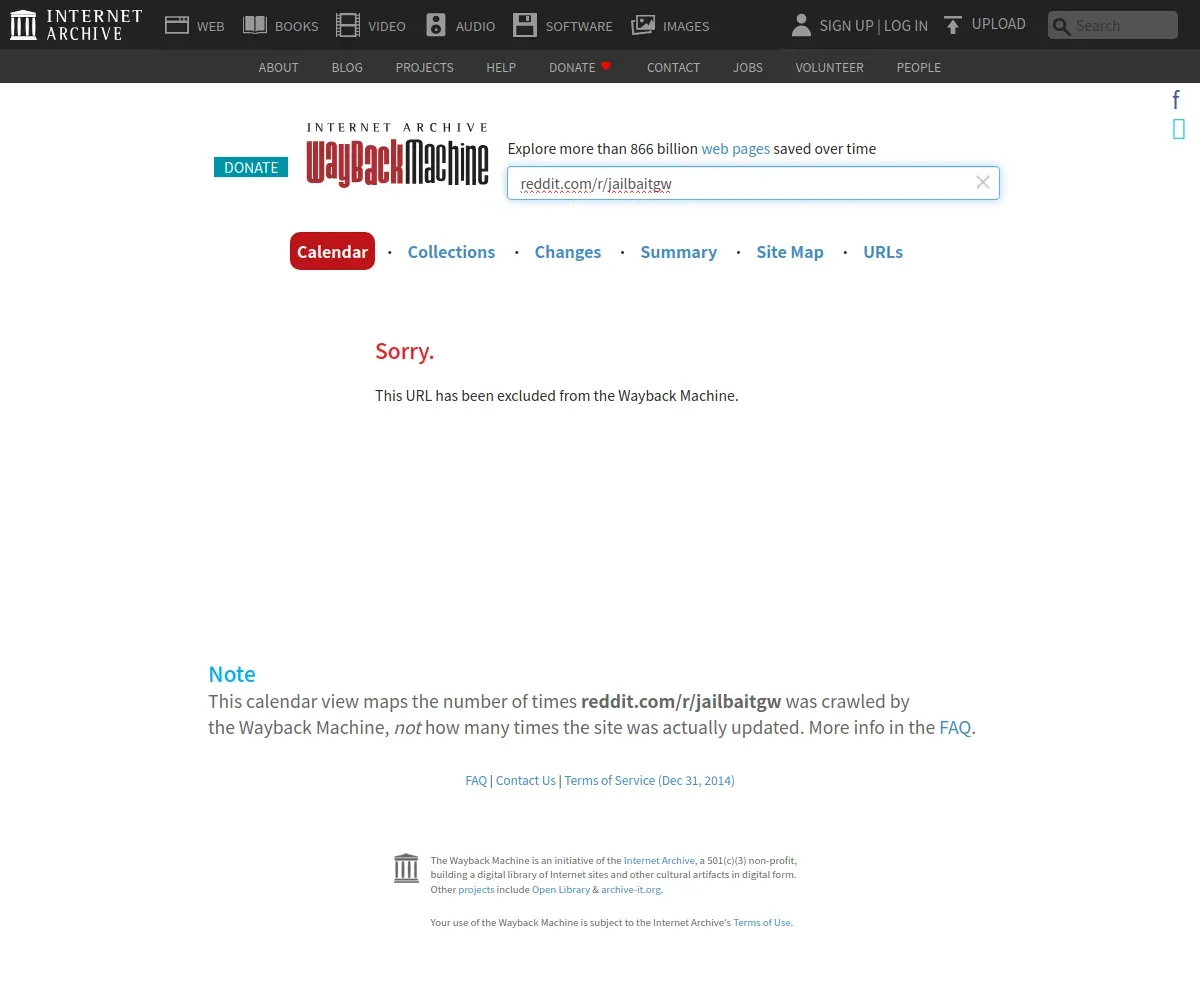Clear the Wayback URL field with X
Image resolution: width=1200 pixels, height=1000 pixels.
(983, 182)
